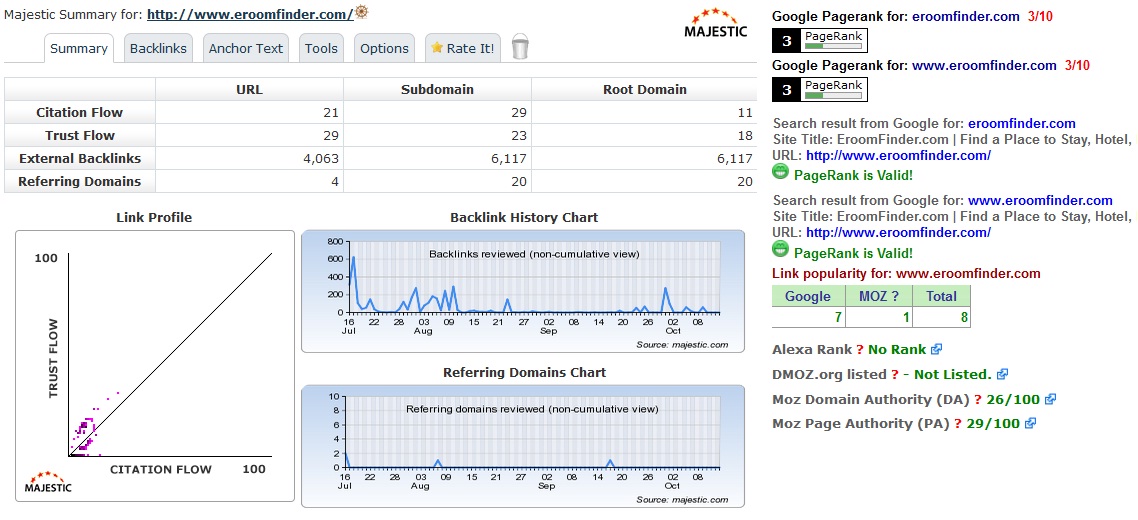Image resolution: width=1138 pixels, height=520 pixels.
Task: Click eroomfinder.com link in first search result line
Action: tap(1022, 123)
